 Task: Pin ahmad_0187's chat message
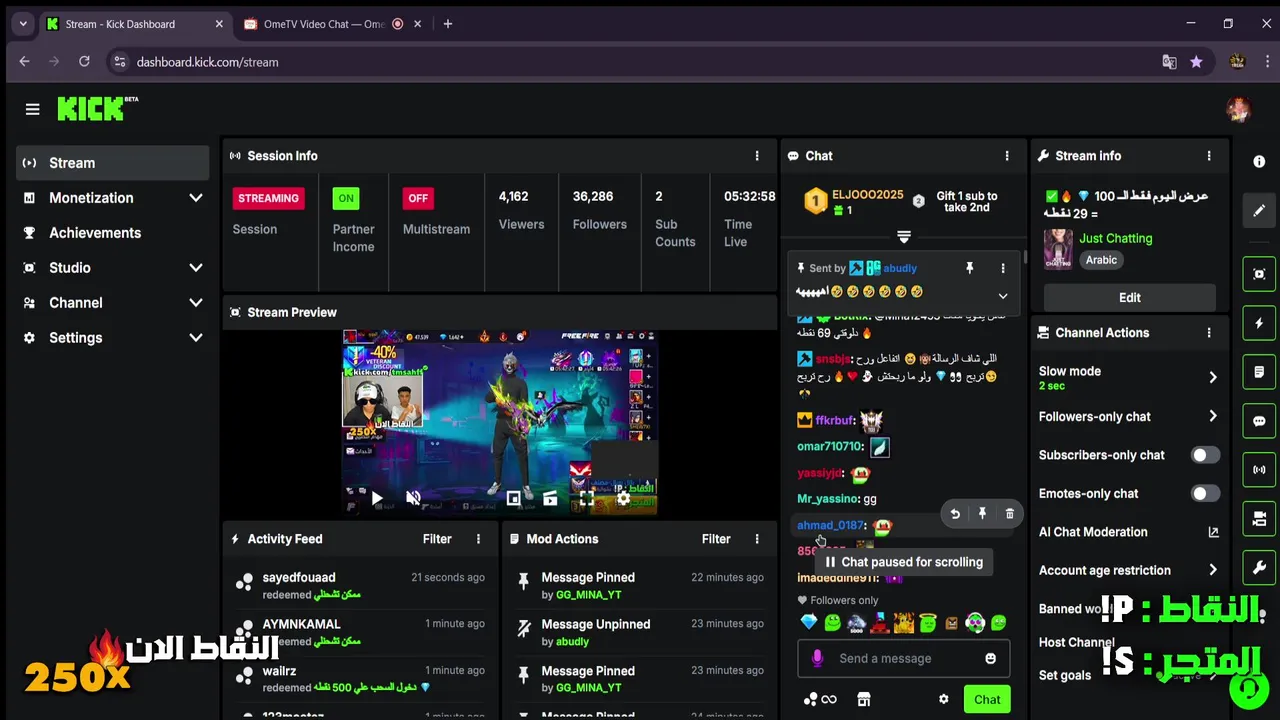tap(982, 513)
